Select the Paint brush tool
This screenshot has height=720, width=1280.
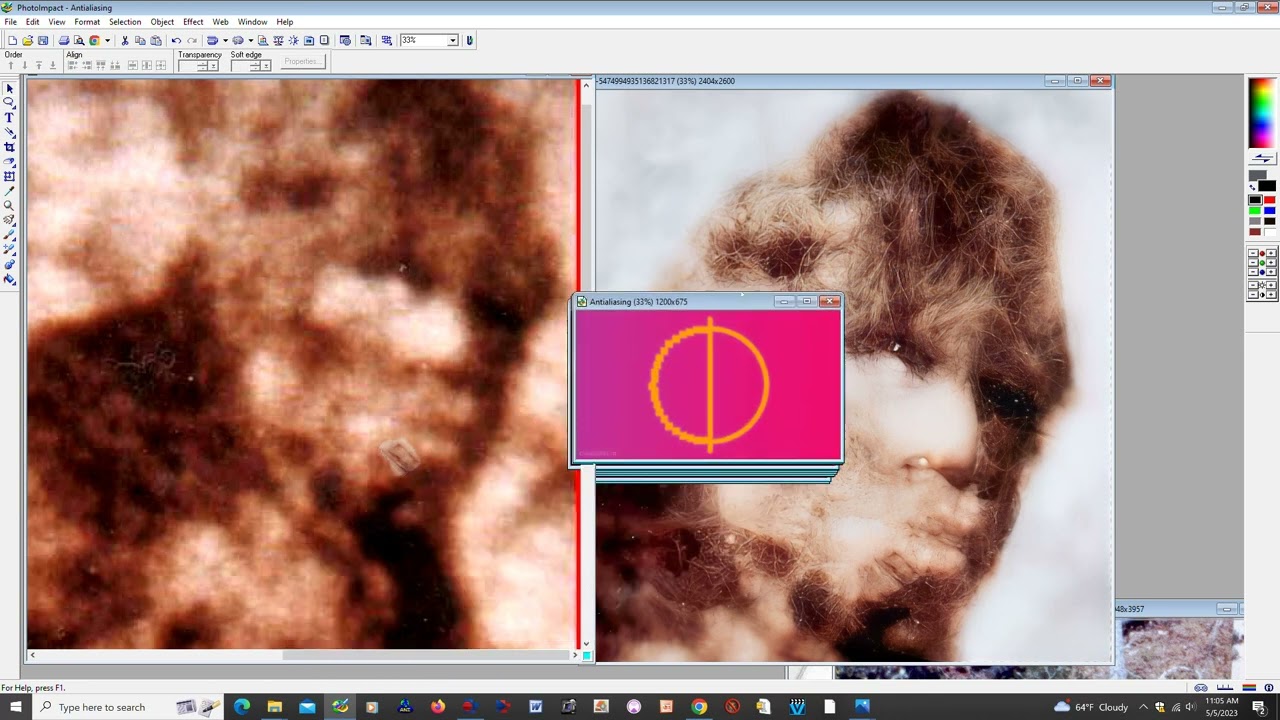pos(10,235)
